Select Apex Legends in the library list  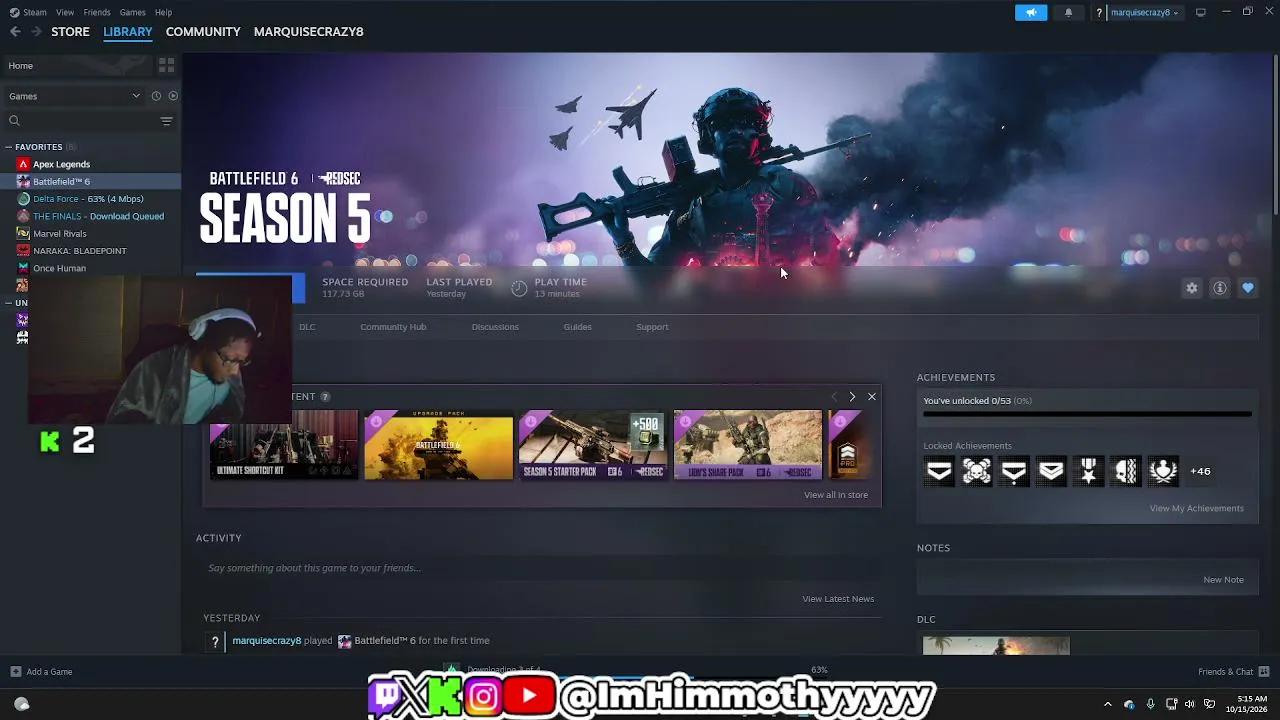point(61,164)
